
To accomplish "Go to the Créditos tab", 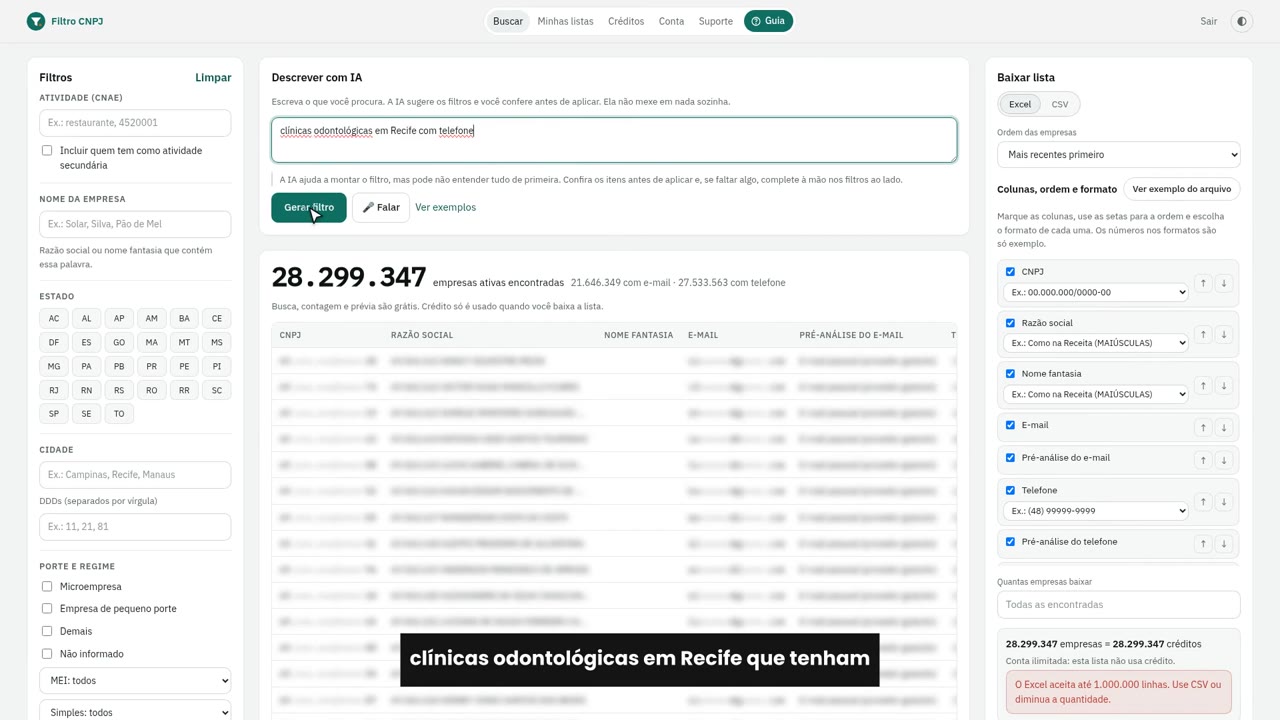I will coord(626,21).
